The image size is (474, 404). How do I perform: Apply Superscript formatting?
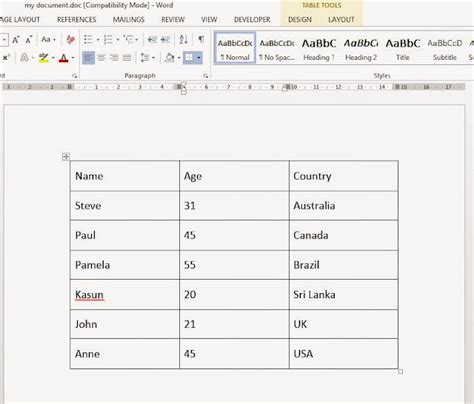pos(6,58)
